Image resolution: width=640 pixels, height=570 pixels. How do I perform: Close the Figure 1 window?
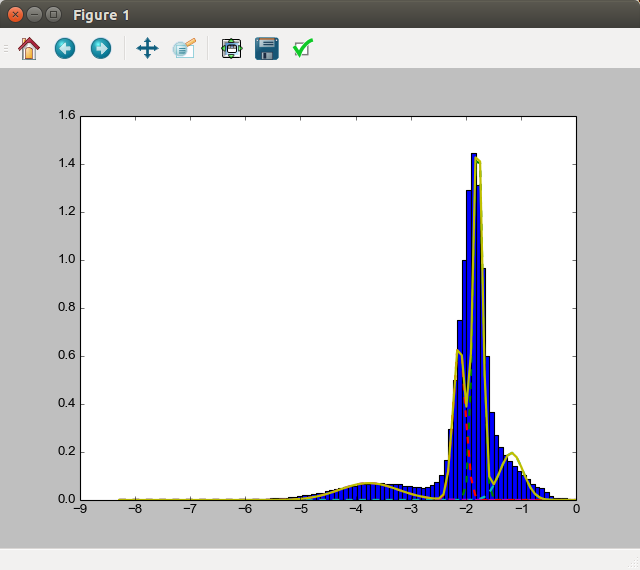[x=16, y=15]
